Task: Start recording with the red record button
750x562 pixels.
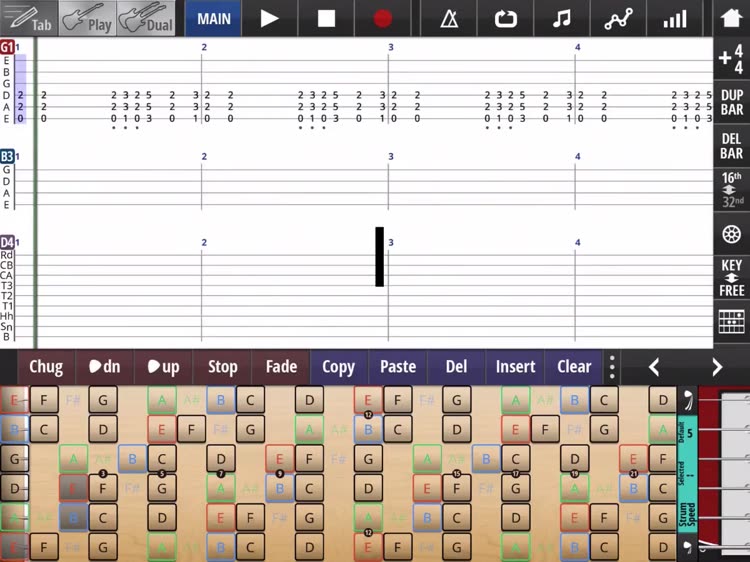Action: click(383, 18)
